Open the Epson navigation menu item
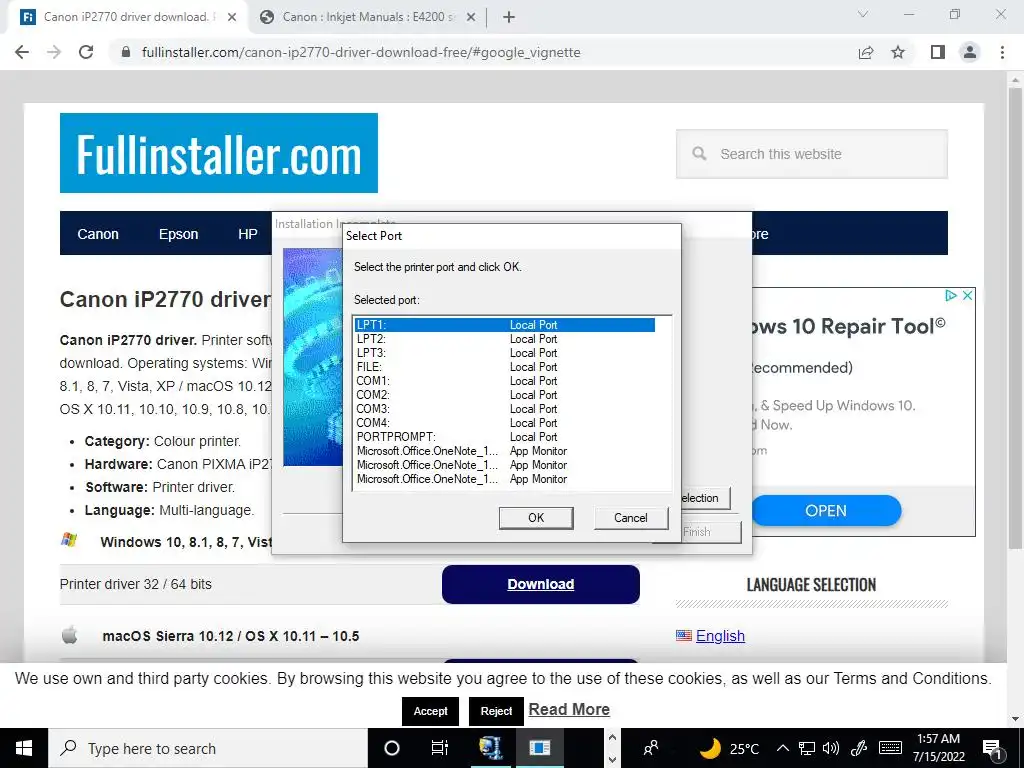Viewport: 1024px width, 768px height. coord(178,234)
